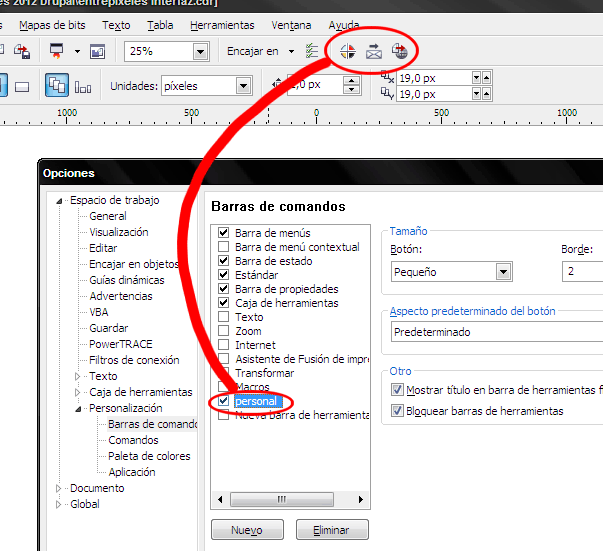This screenshot has height=551, width=603.
Task: Click the nudge distance px field
Action: [x=315, y=85]
